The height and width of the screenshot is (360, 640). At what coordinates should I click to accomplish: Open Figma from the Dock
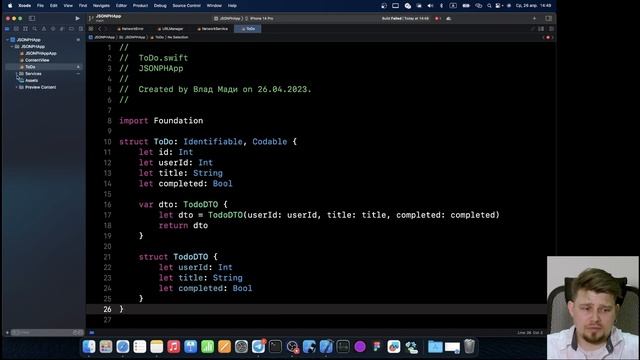tap(377, 347)
